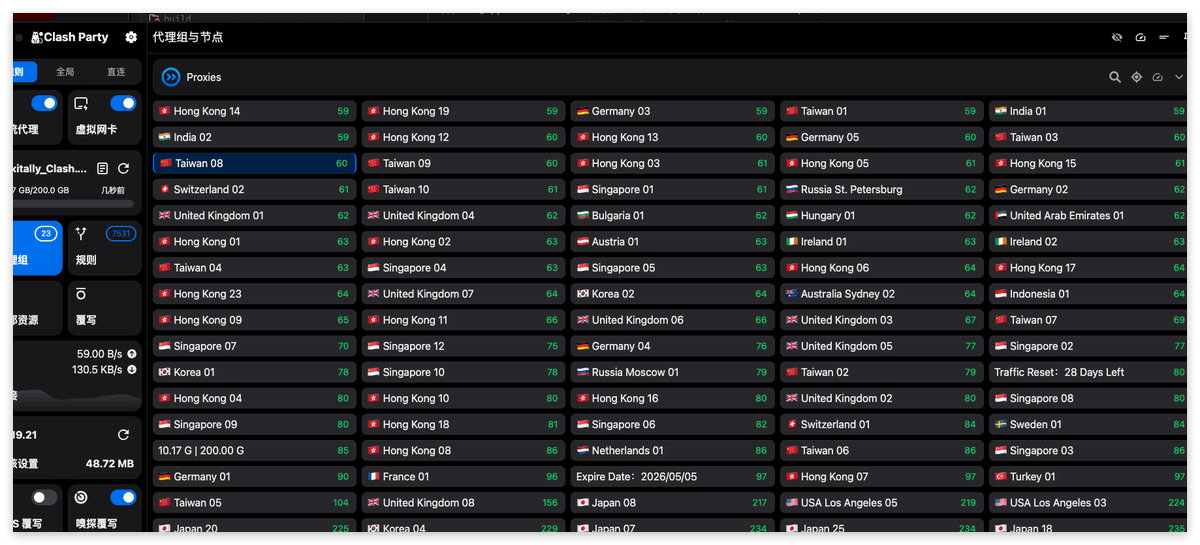Test Proxies group delay with speedometer icon

pos(1158,77)
